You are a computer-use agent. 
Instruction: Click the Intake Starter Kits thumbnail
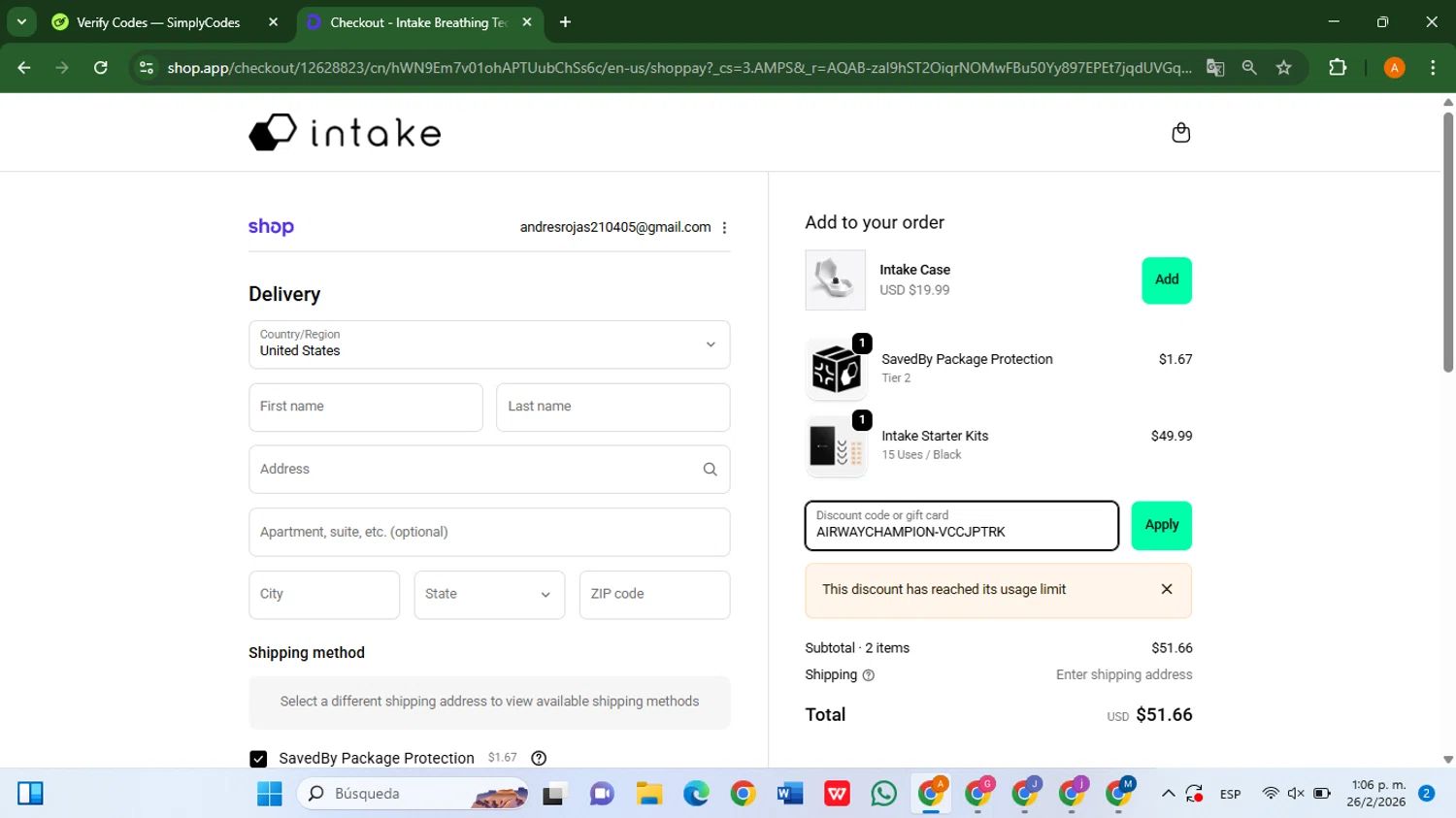pos(837,446)
